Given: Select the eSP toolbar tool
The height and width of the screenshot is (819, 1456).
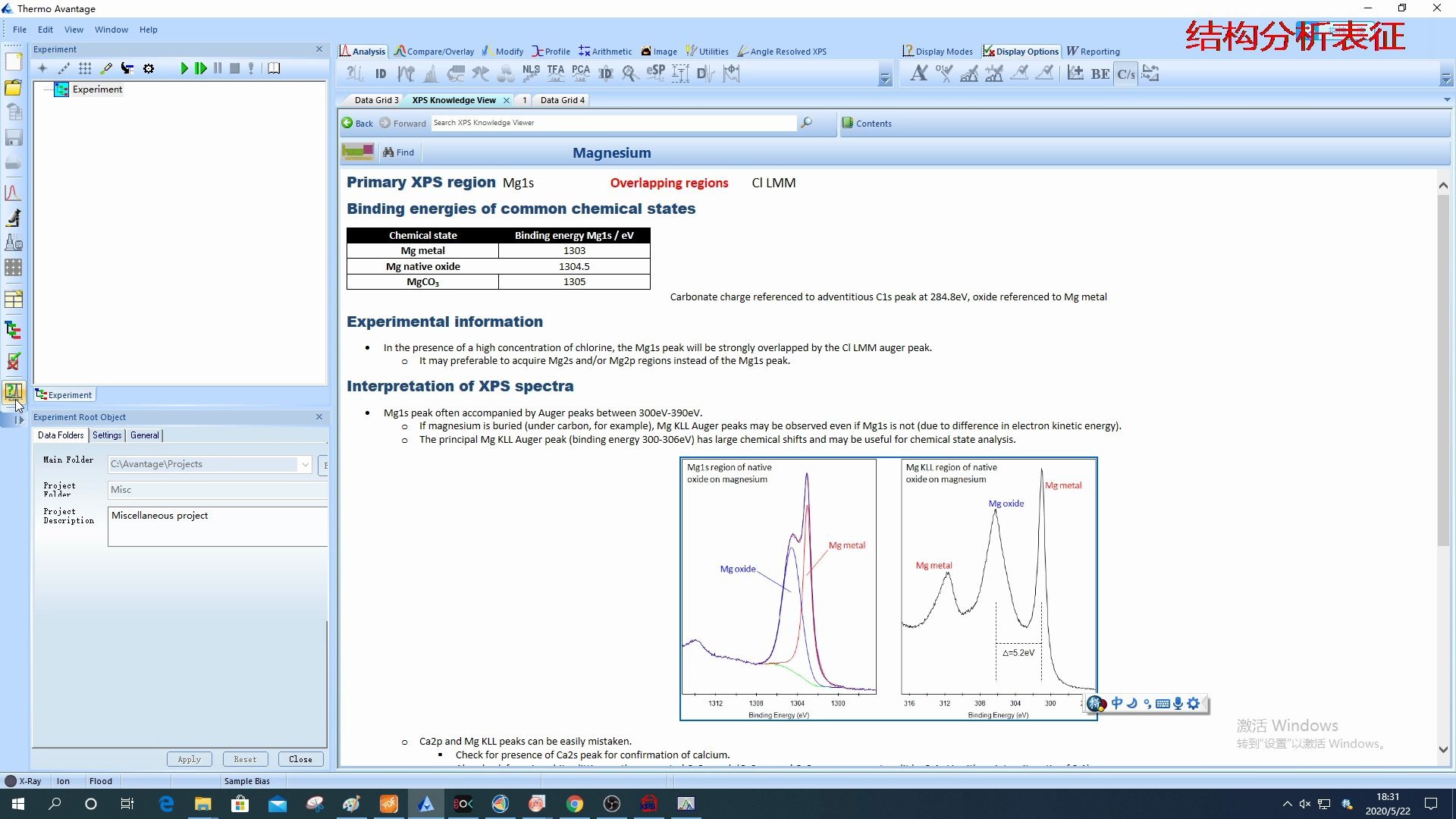Looking at the screenshot, I should click(x=655, y=74).
